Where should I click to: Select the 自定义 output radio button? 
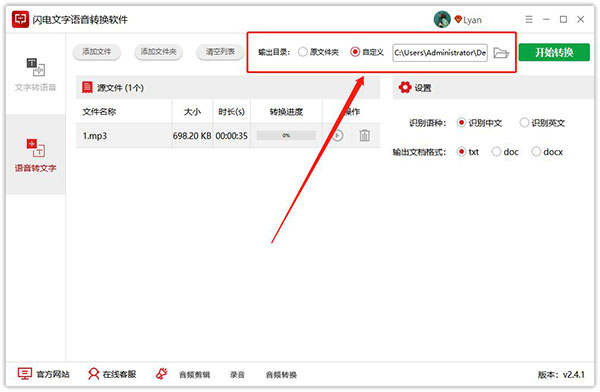pos(355,52)
